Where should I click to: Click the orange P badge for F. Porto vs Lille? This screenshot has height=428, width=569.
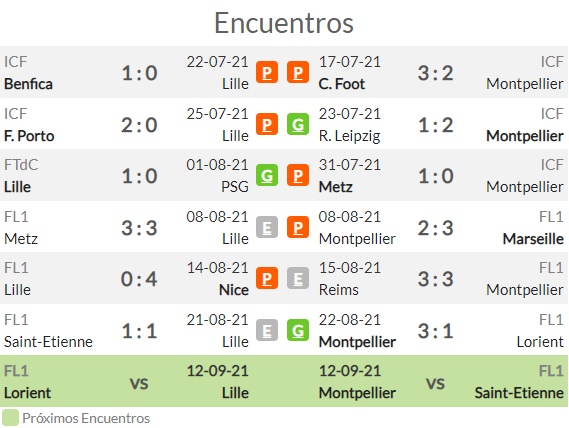click(267, 124)
